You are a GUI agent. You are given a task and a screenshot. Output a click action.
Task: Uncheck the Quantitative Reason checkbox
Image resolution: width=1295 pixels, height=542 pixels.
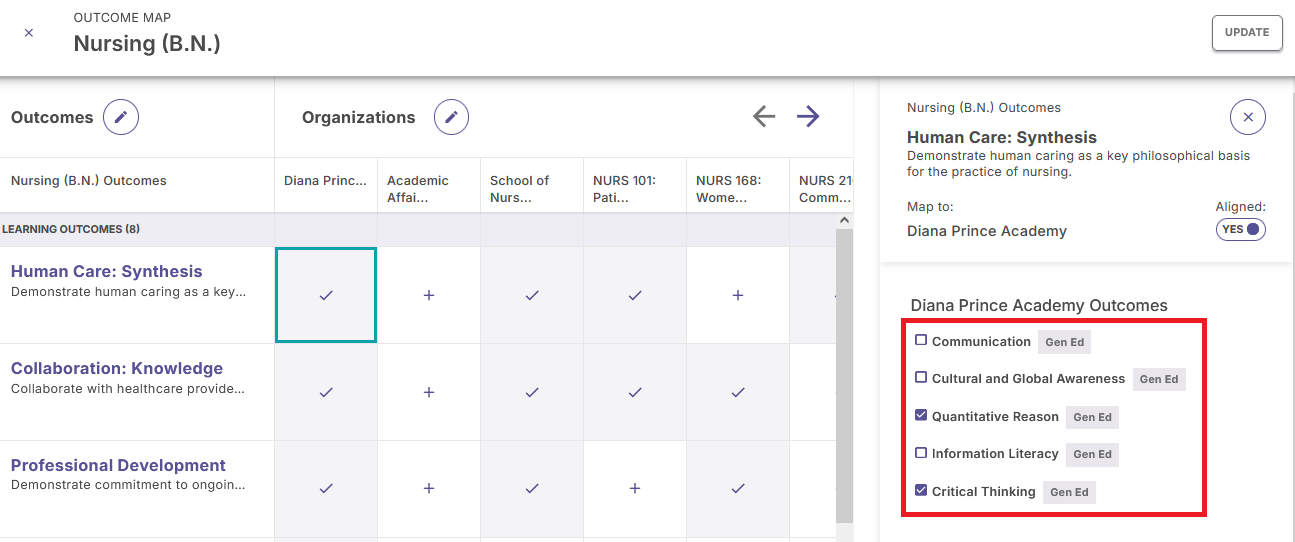[x=921, y=415]
